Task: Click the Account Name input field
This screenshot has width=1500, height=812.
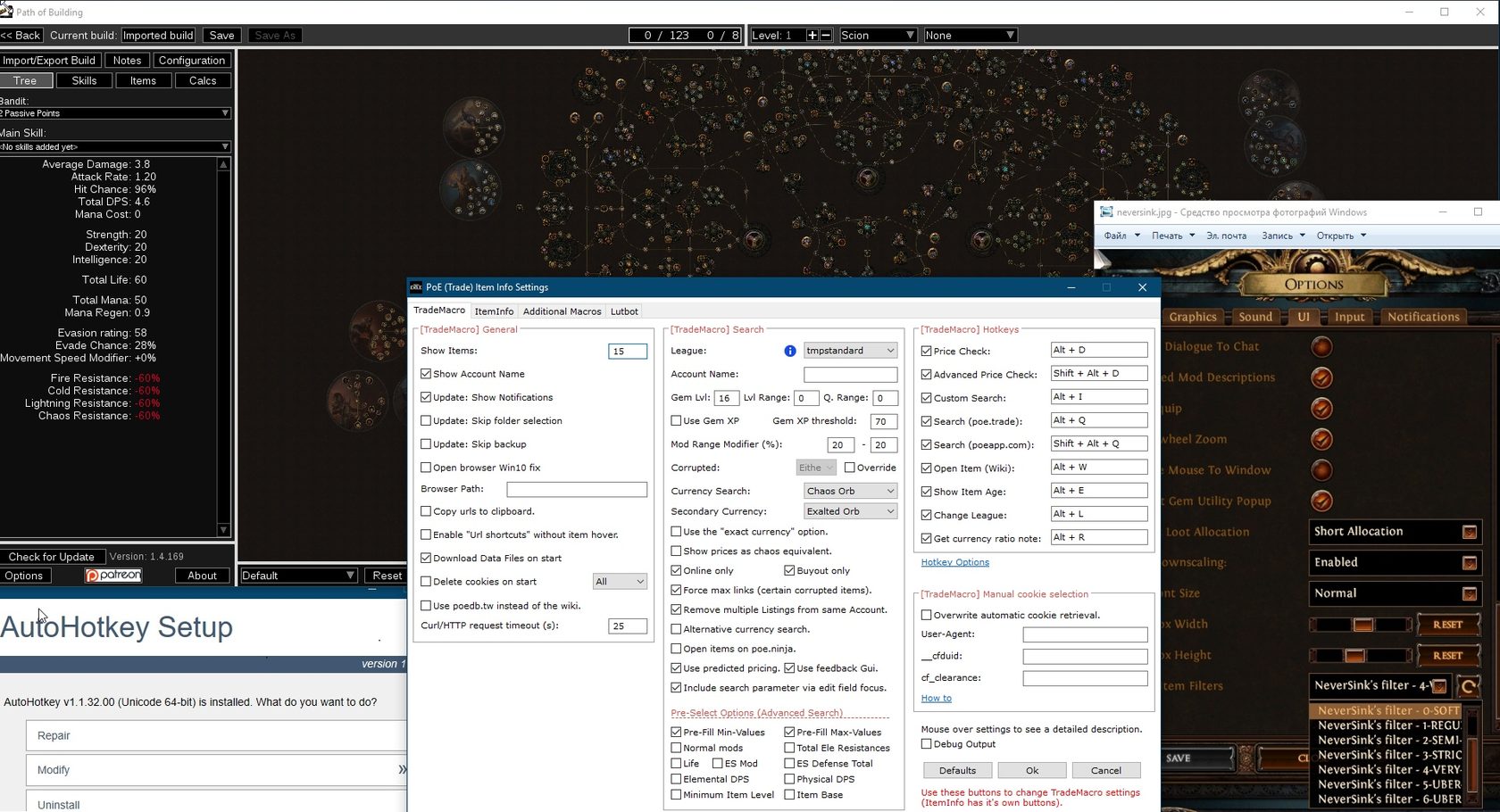Action: [850, 375]
